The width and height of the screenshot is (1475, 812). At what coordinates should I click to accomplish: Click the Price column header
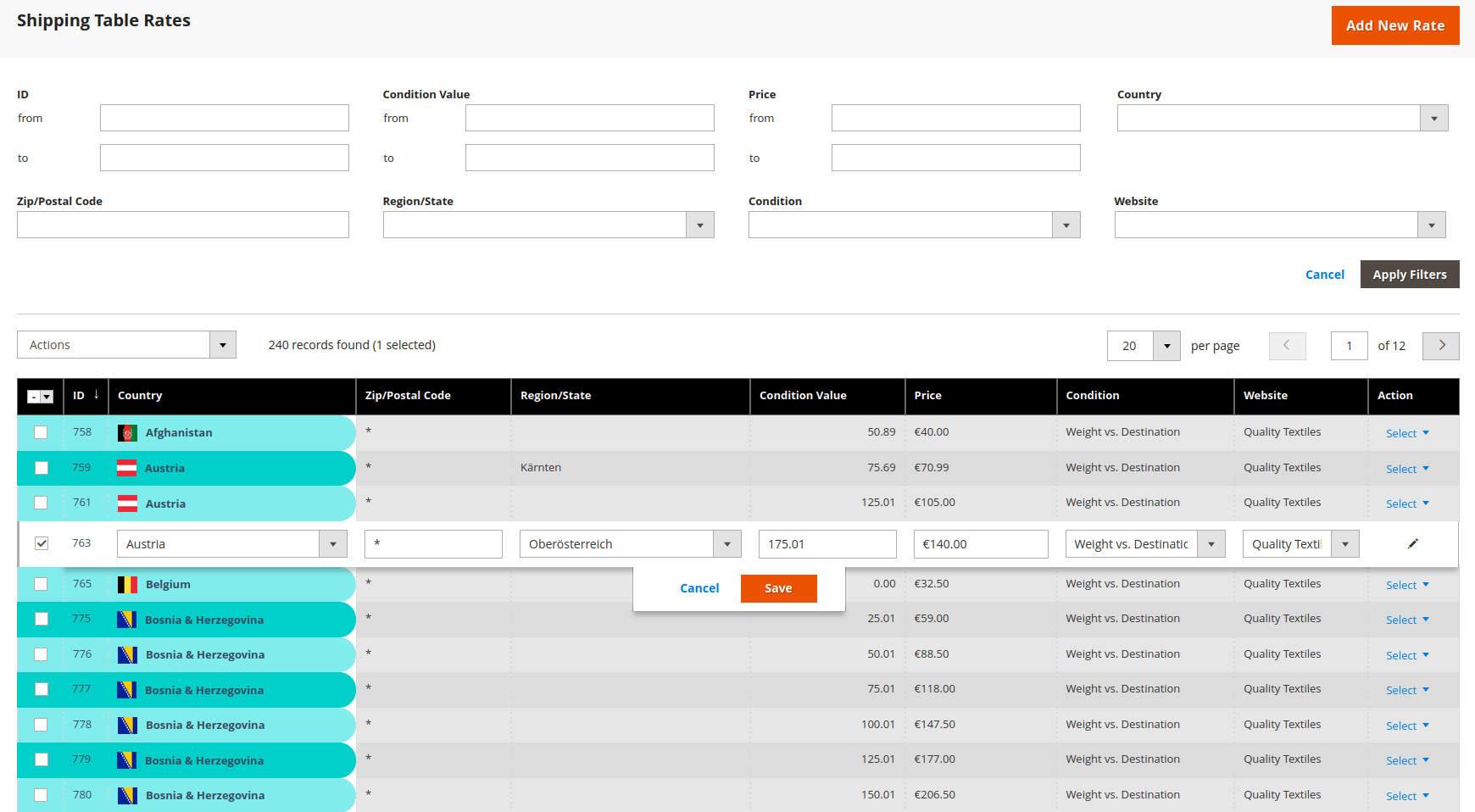927,396
